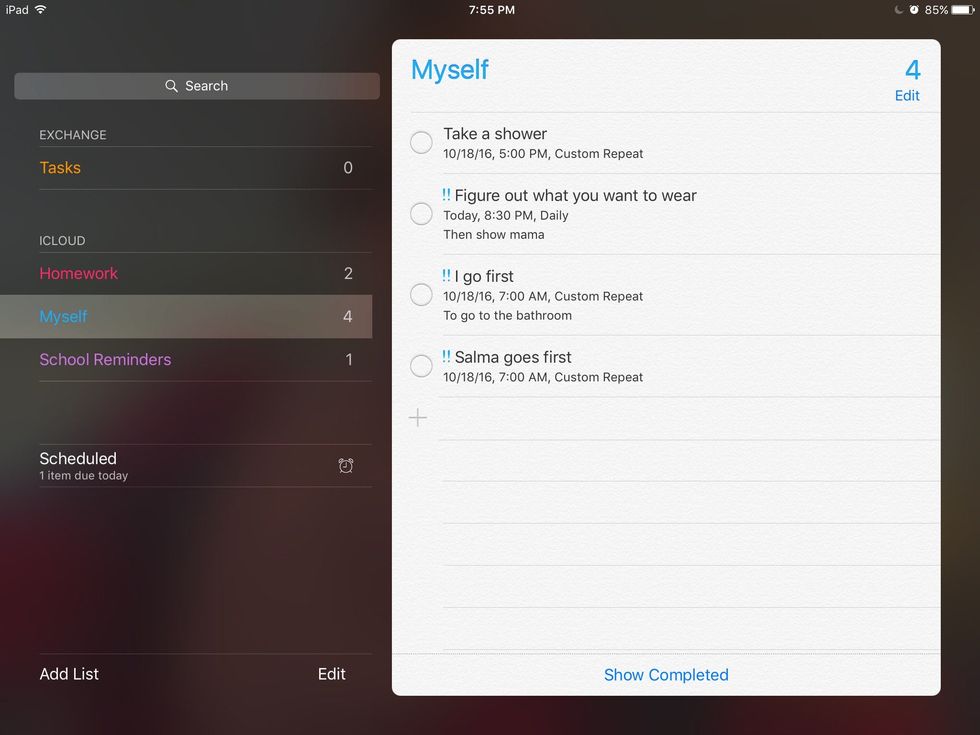Tap the magnifying glass in Search bar
Image resolution: width=980 pixels, height=735 pixels.
tap(172, 86)
